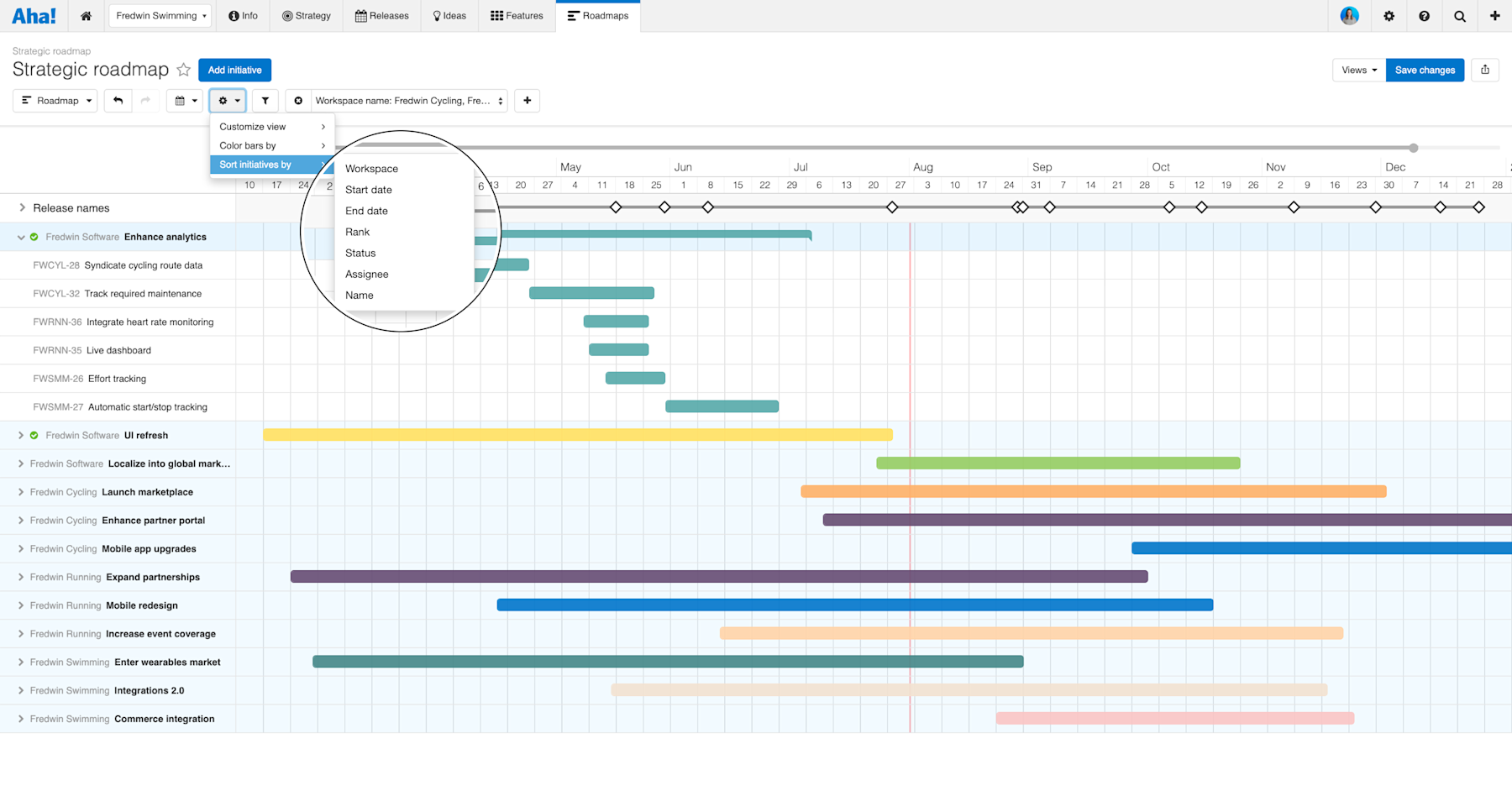Click the Ideas lightbulb icon

click(x=436, y=15)
